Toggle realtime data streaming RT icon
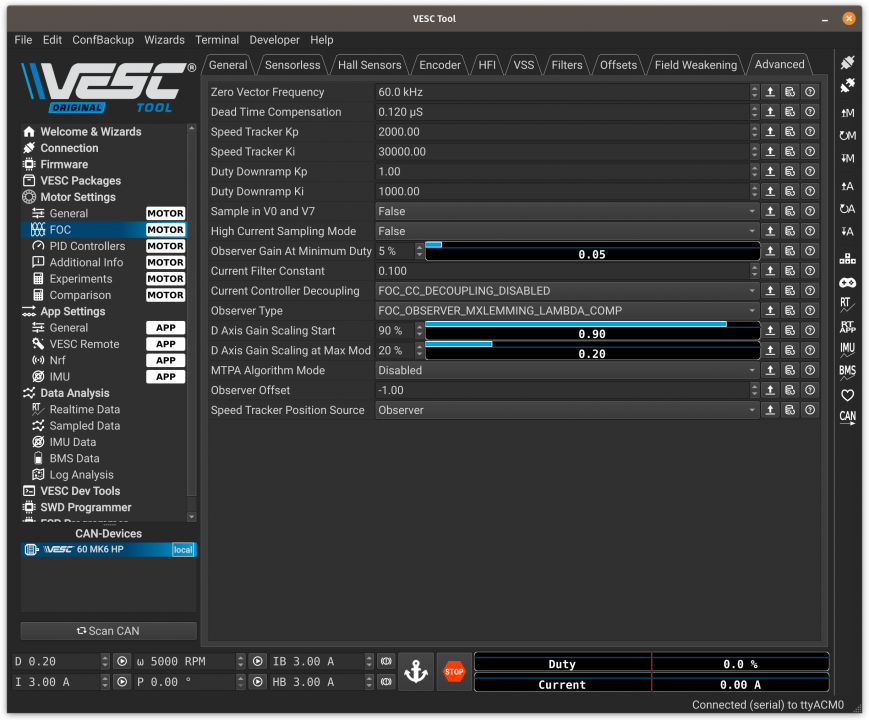The image size is (869, 720). (x=847, y=303)
